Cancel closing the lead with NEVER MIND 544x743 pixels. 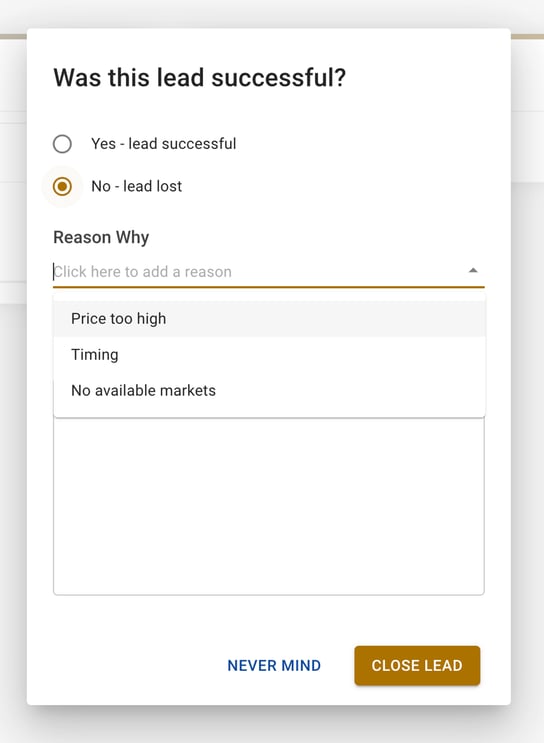(x=274, y=665)
